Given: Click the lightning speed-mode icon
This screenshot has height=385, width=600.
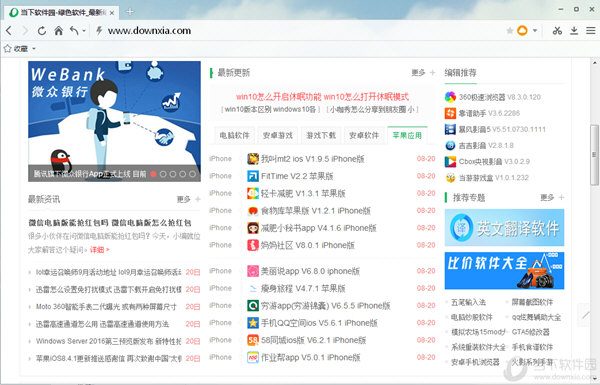Looking at the screenshot, I should pyautogui.click(x=99, y=31).
